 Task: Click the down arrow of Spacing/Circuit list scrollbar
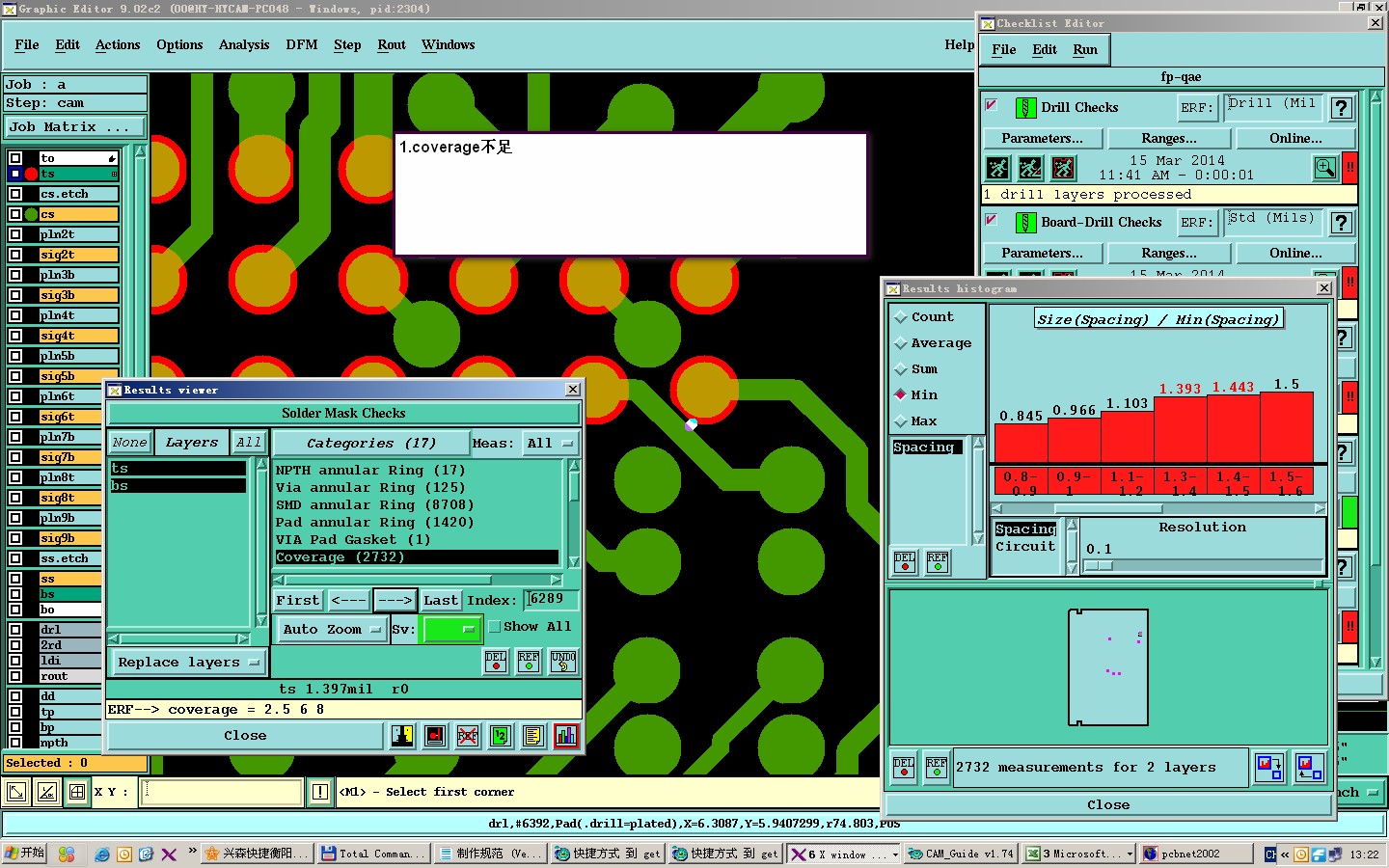click(x=1072, y=569)
